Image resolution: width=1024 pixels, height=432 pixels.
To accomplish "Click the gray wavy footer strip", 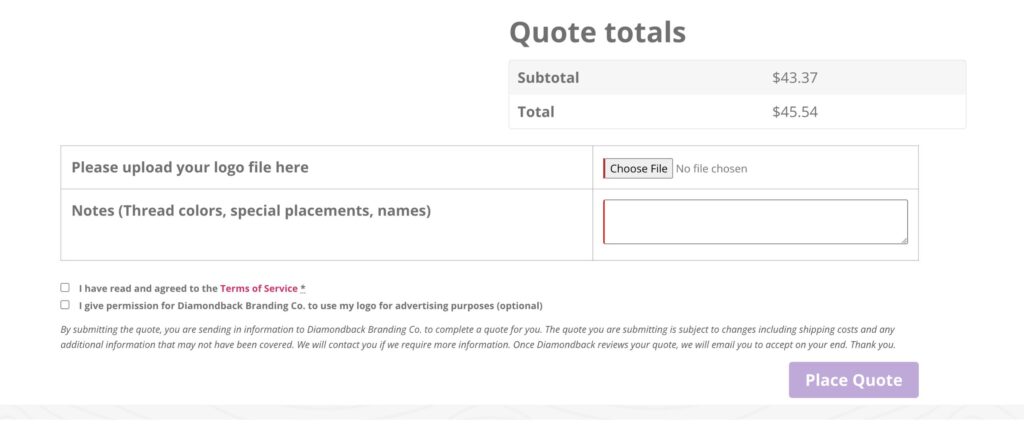I will (512, 412).
